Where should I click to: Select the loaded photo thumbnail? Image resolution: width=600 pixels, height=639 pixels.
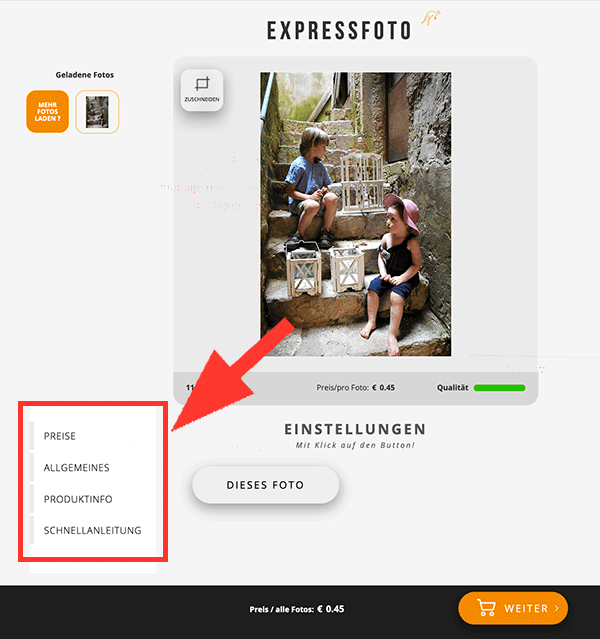[x=97, y=112]
